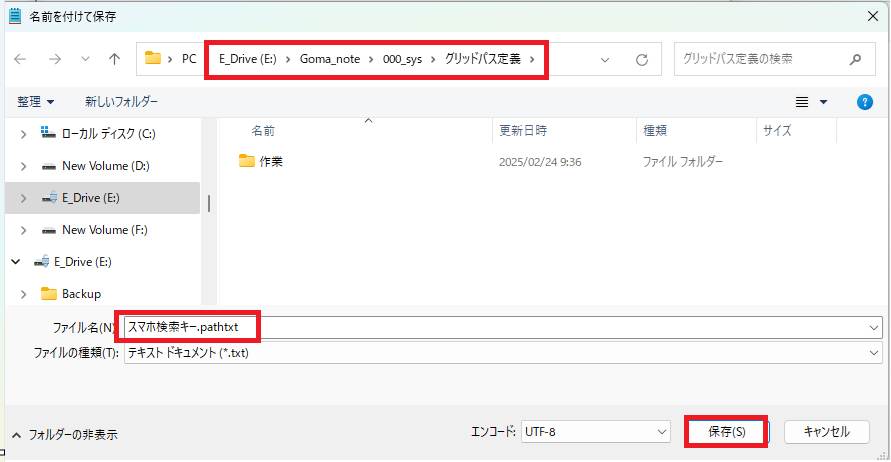This screenshot has height=462, width=891.
Task: Change the view layout icon
Action: tap(801, 102)
